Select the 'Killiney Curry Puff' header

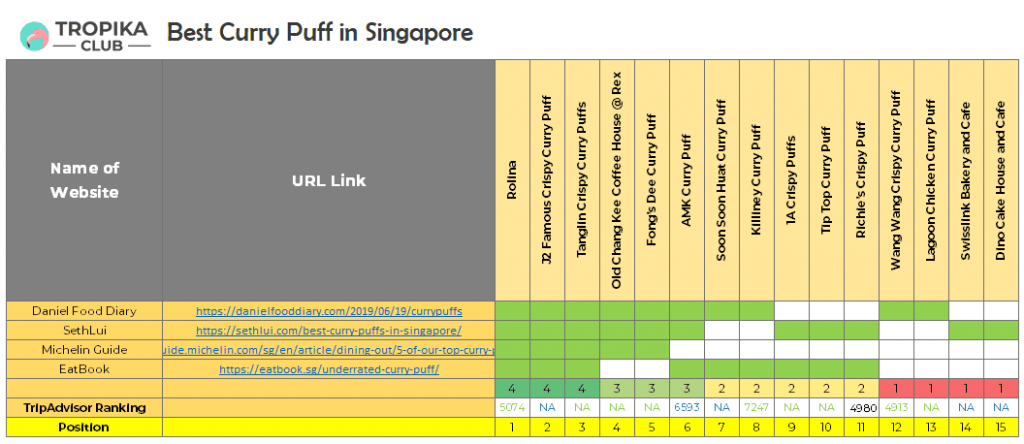click(x=757, y=180)
